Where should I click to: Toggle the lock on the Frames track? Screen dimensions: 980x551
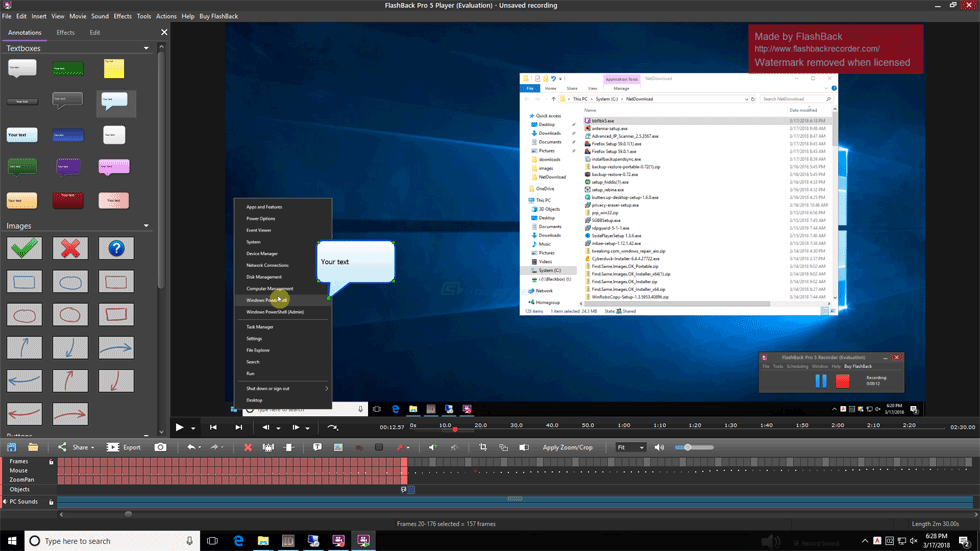tap(50, 461)
